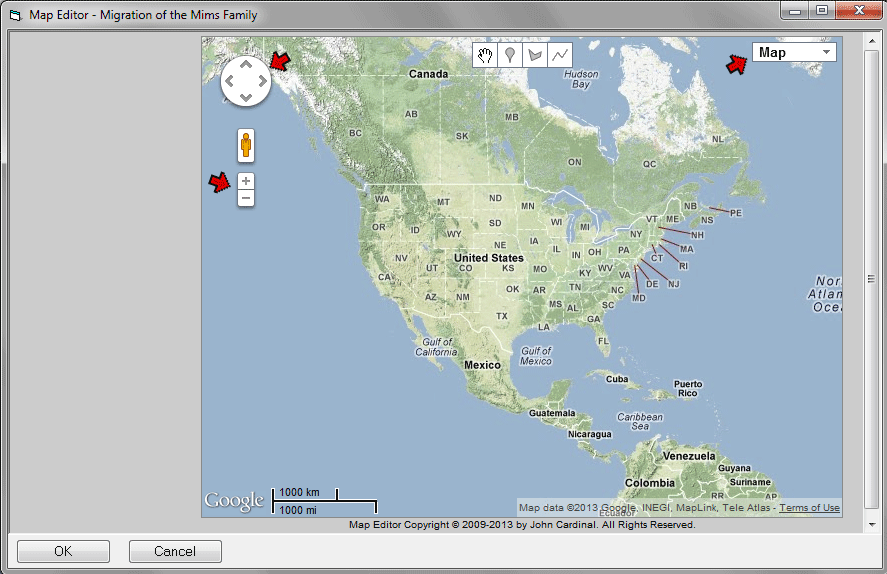Click the Colombia label on map
887x574 pixels.
click(650, 483)
